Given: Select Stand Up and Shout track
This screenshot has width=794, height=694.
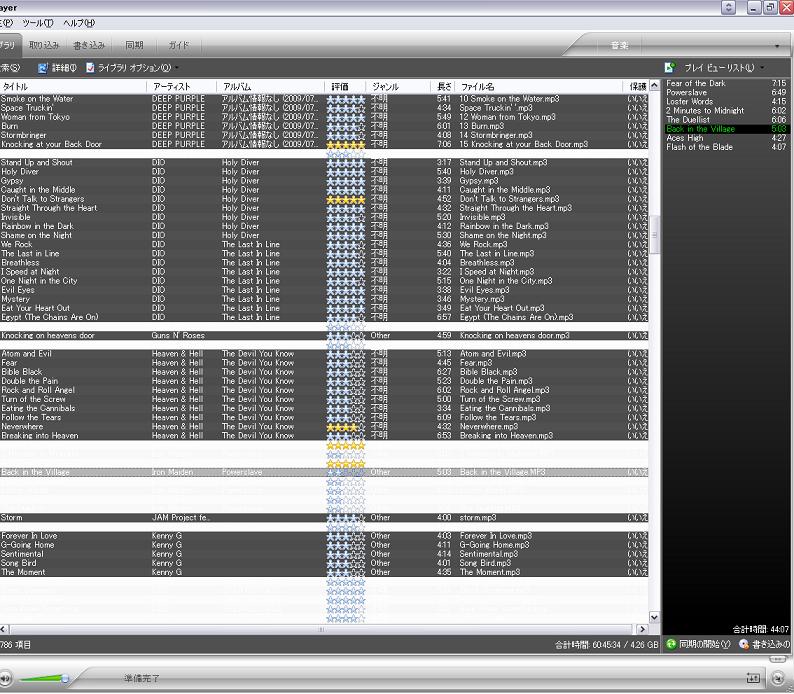Looking at the screenshot, I should pyautogui.click(x=36, y=162).
